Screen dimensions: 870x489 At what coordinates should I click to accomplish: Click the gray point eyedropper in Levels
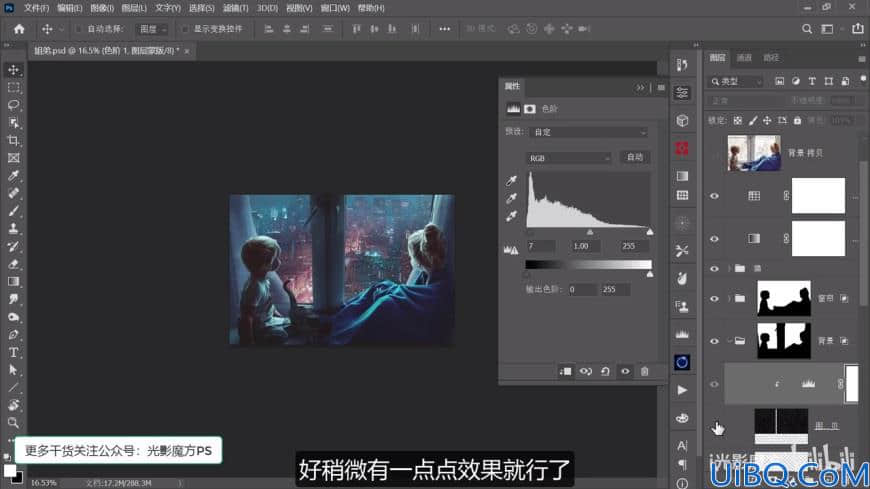click(x=511, y=198)
